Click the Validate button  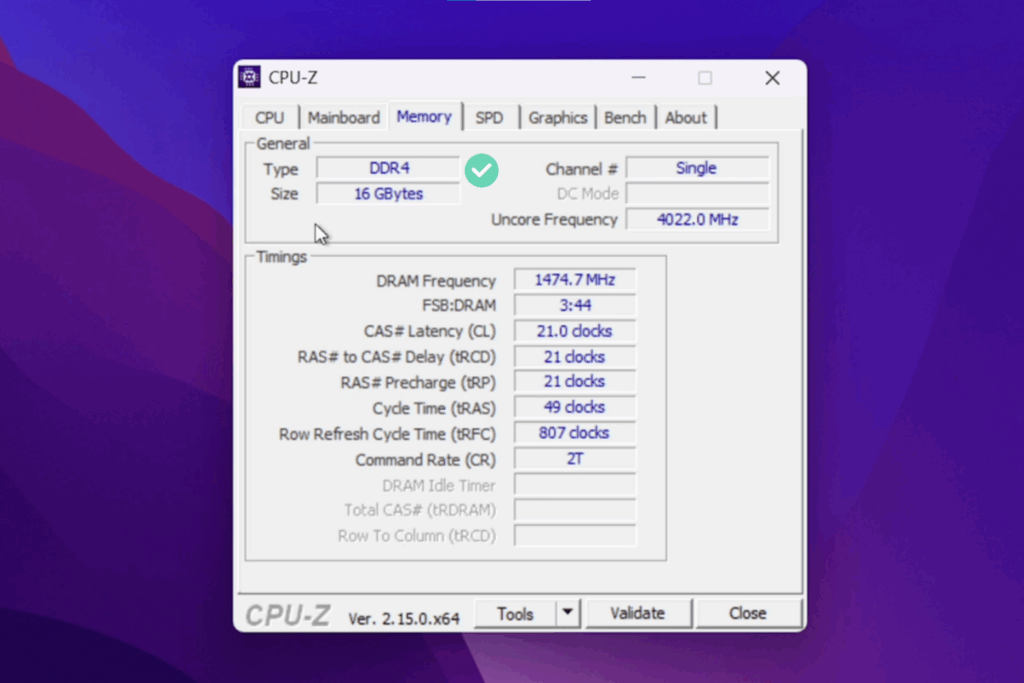pos(637,613)
